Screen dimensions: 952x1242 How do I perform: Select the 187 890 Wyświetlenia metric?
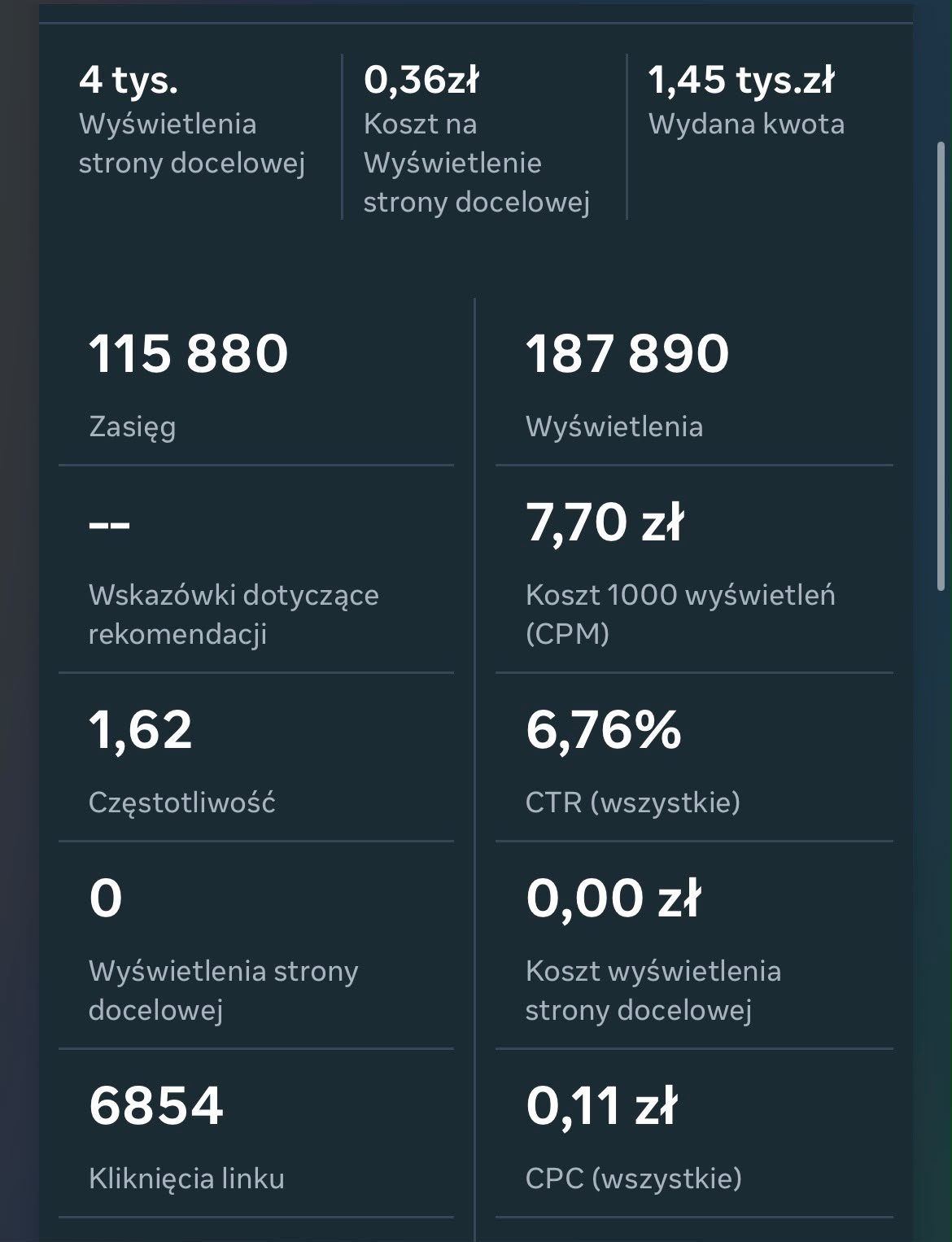coord(694,383)
